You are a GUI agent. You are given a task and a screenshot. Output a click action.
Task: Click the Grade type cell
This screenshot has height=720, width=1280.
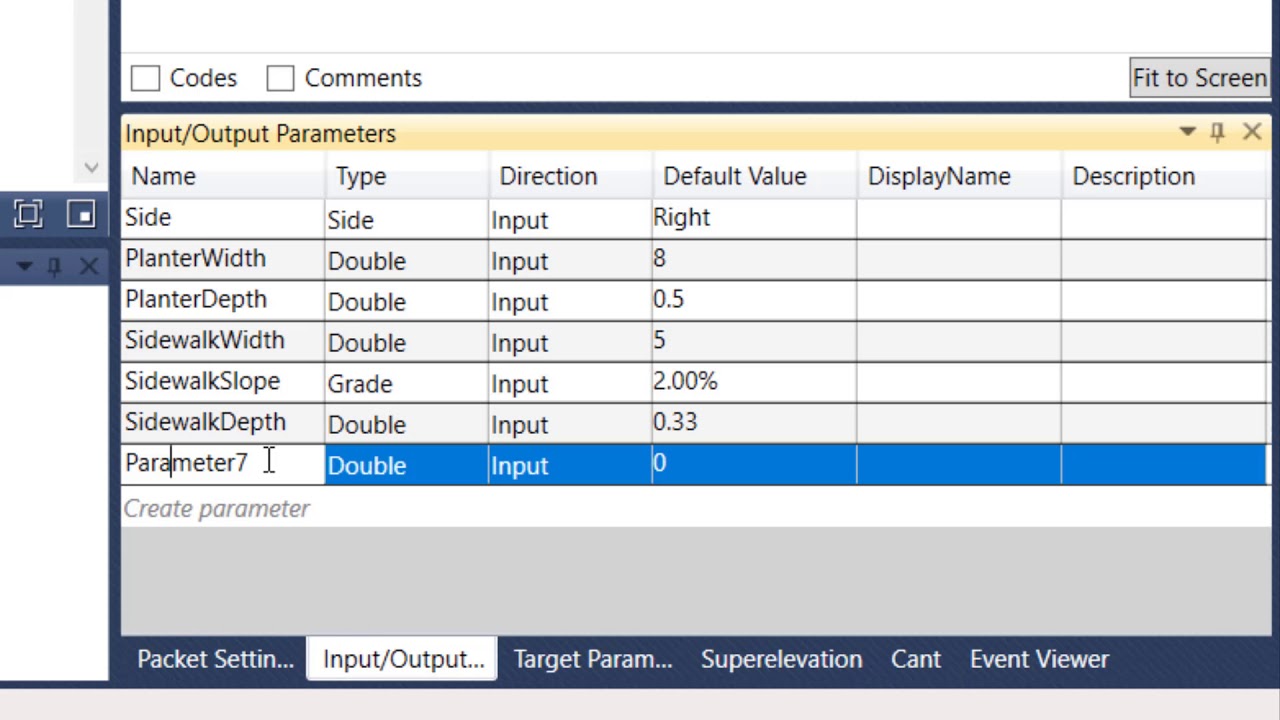(407, 383)
